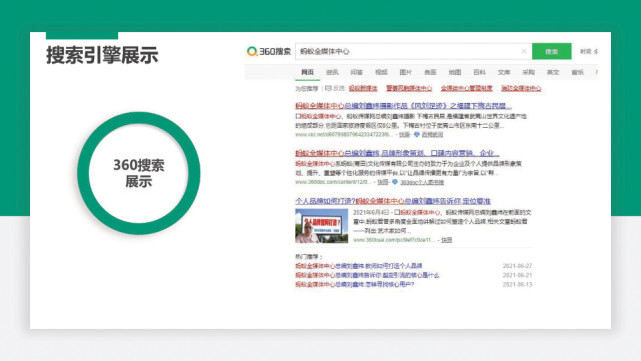641x361 pixels.
Task: Open 快照 for the 360doc.com result
Action: point(383,182)
